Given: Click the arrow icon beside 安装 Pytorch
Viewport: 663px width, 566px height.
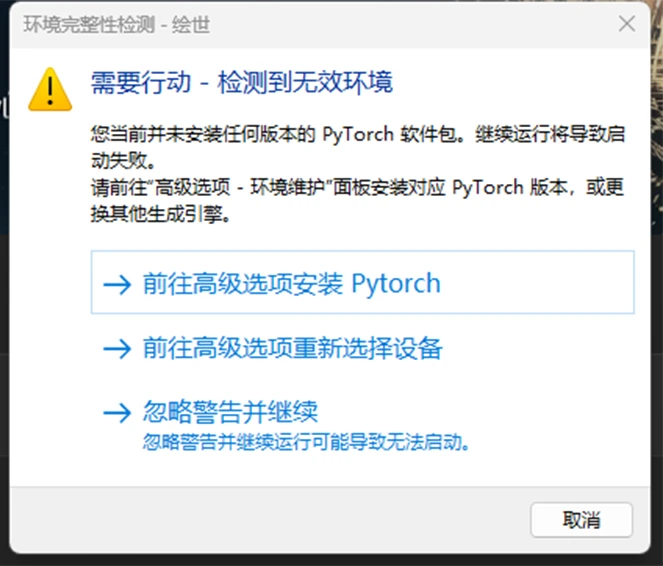Looking at the screenshot, I should [x=117, y=284].
